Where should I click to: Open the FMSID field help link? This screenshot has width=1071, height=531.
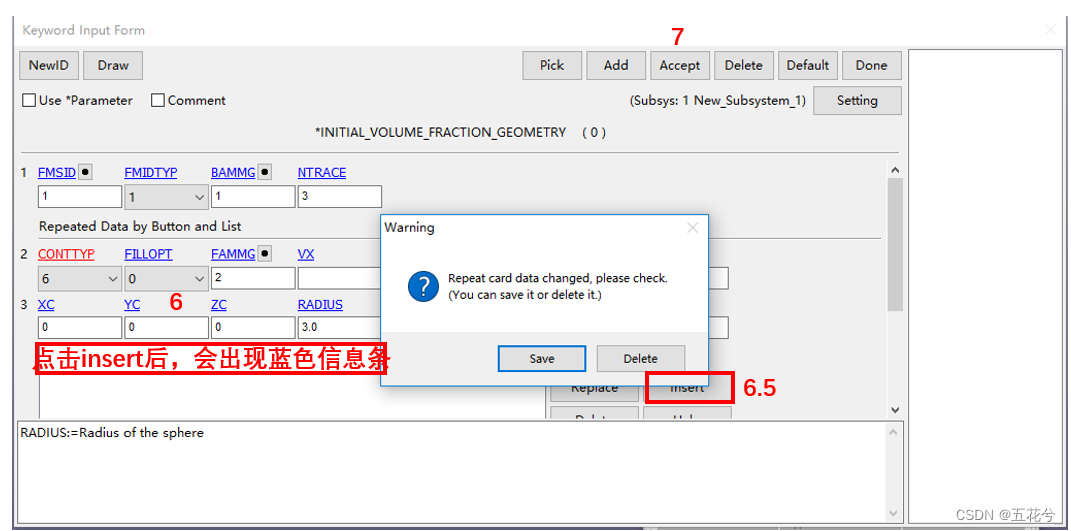pyautogui.click(x=57, y=173)
